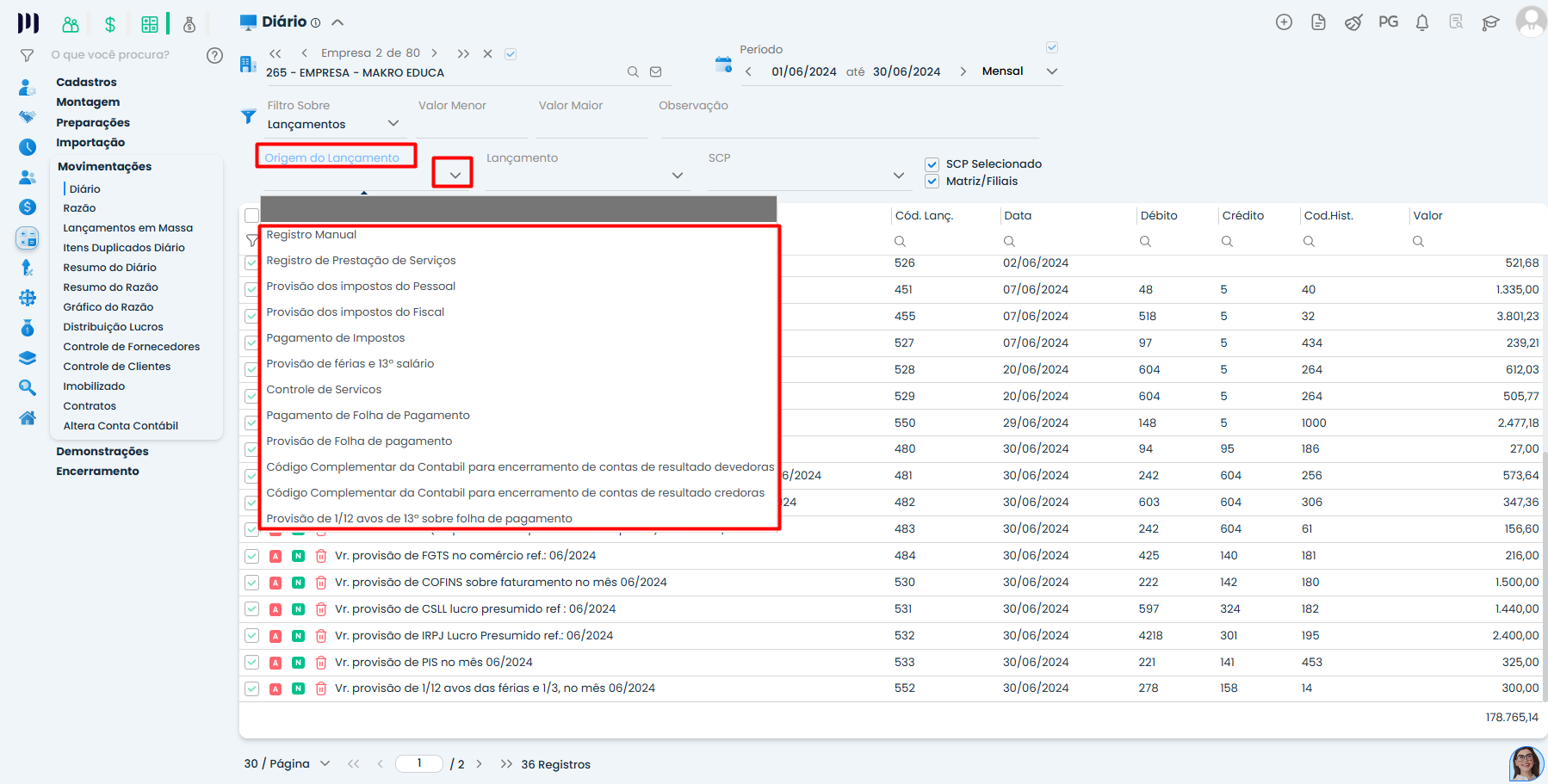Click the plus circle add icon

coord(1284,22)
